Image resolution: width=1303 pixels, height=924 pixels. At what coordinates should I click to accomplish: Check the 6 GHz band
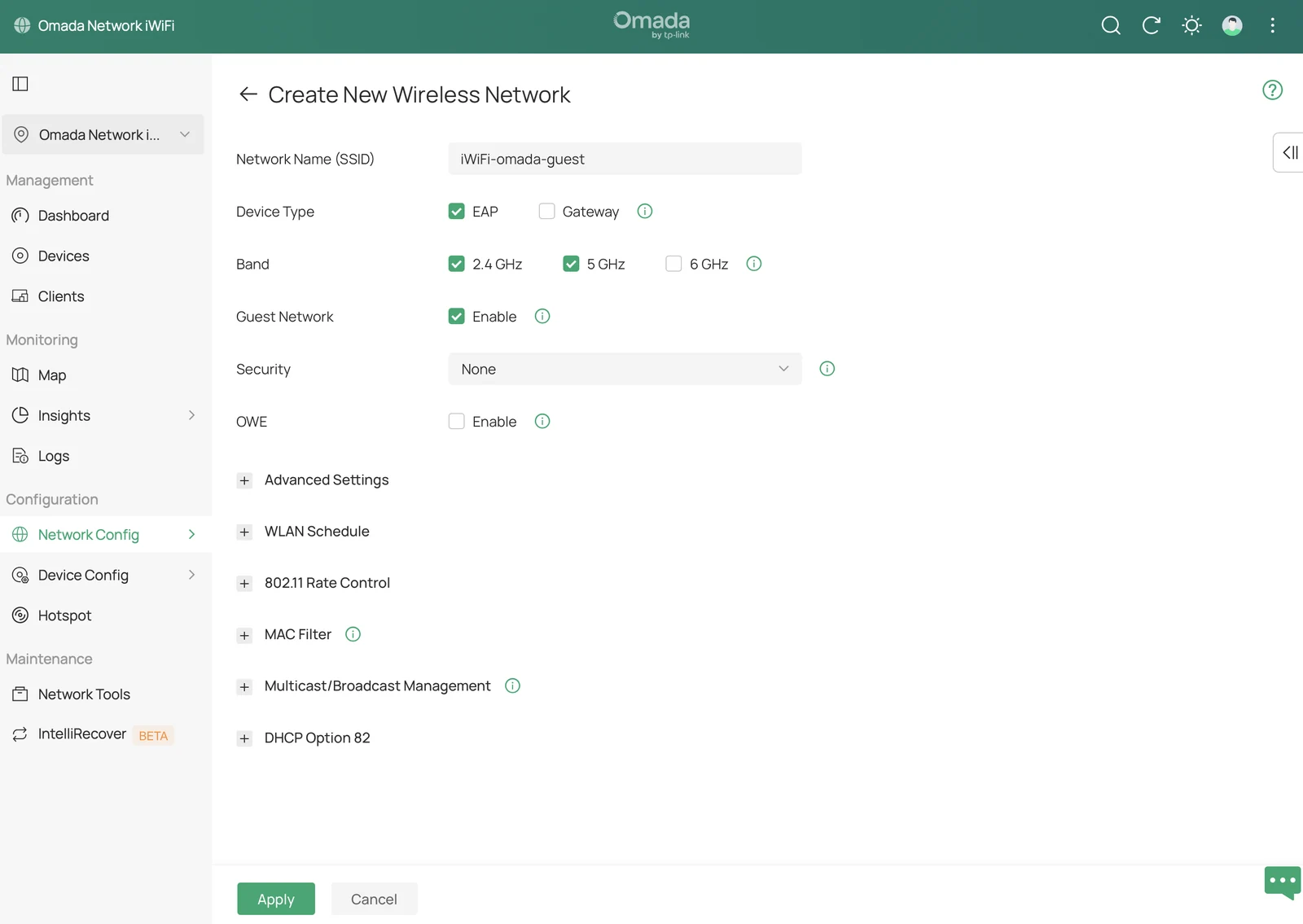point(673,264)
